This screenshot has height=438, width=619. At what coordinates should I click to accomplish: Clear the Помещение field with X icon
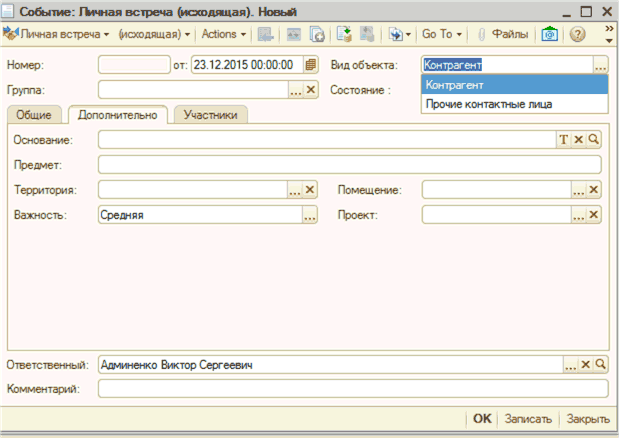click(593, 190)
